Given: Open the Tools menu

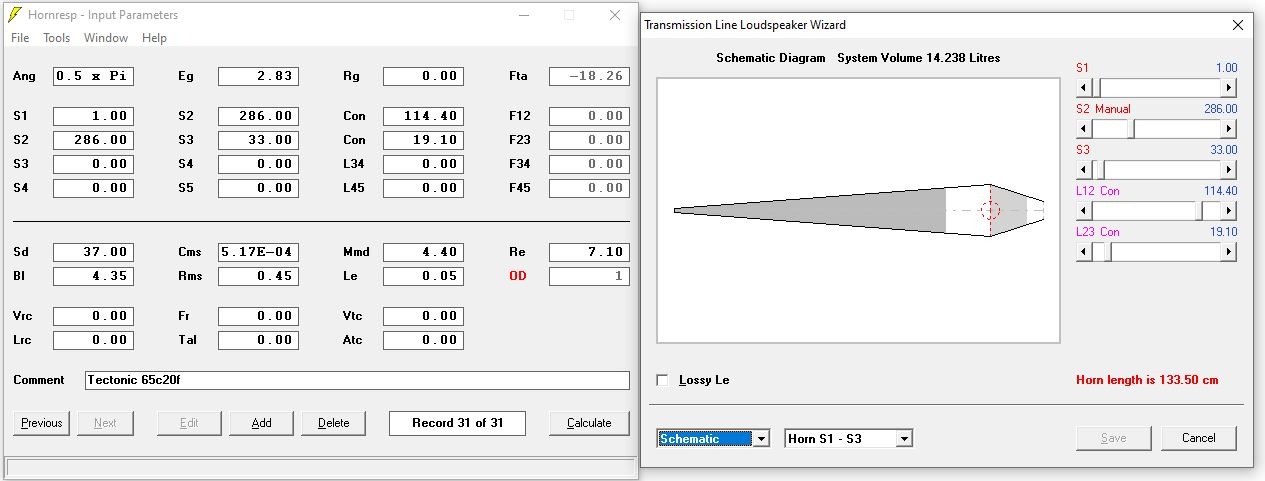Looking at the screenshot, I should point(56,38).
